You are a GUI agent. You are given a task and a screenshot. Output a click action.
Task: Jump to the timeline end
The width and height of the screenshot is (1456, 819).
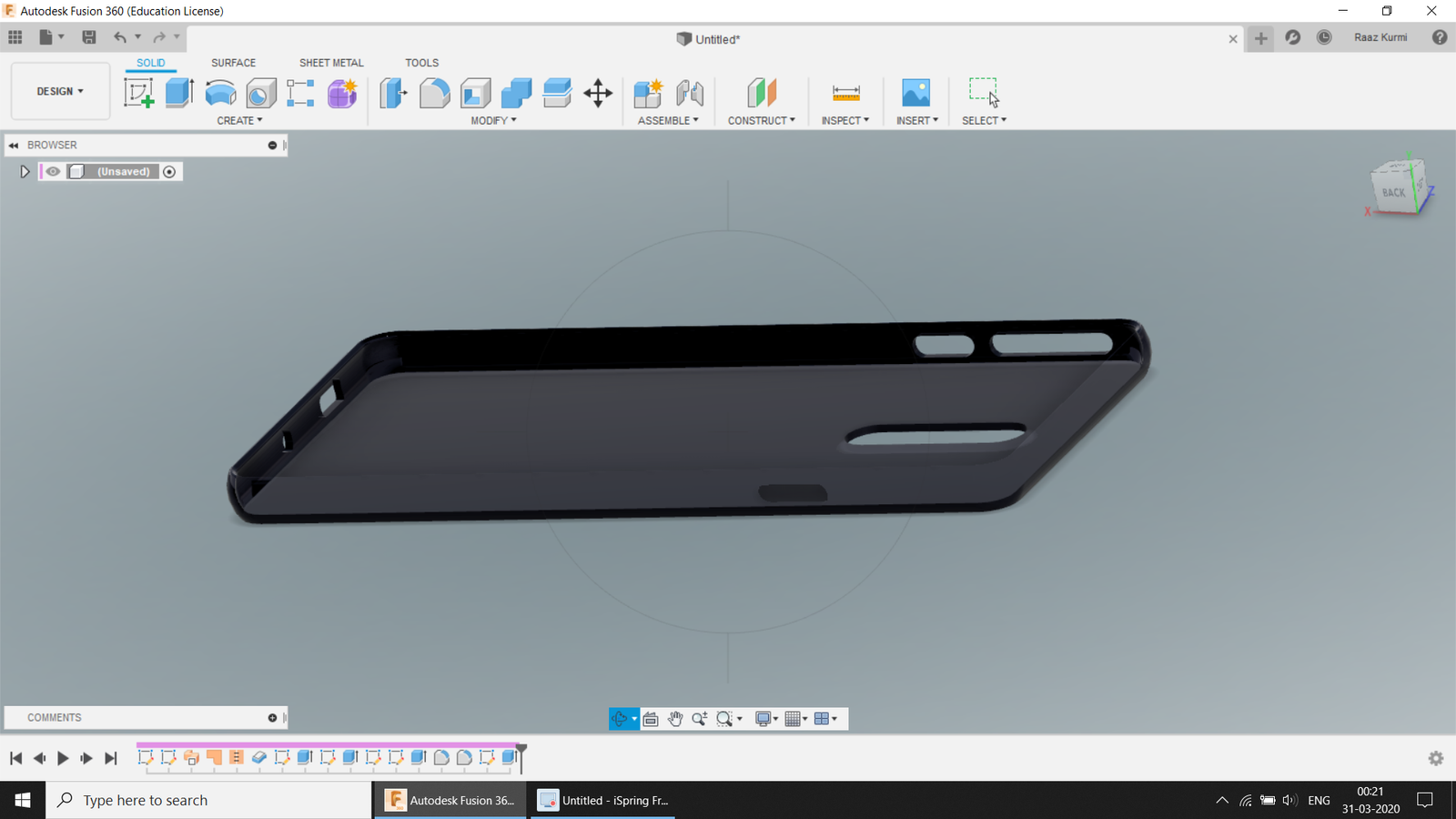[111, 758]
